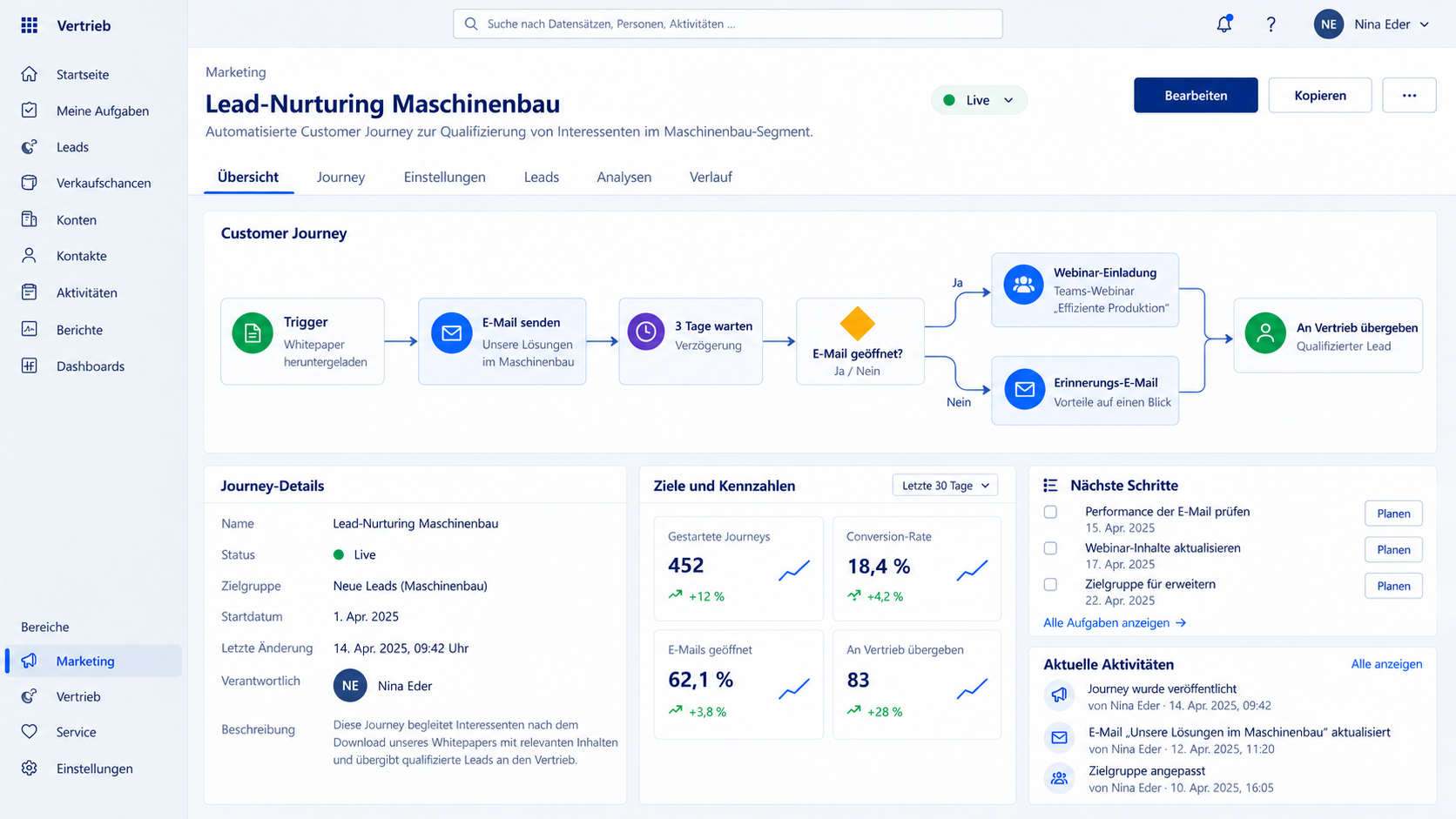The image size is (1456, 819).
Task: Click the Verkaufschancen sidebar icon
Action: tap(30, 183)
